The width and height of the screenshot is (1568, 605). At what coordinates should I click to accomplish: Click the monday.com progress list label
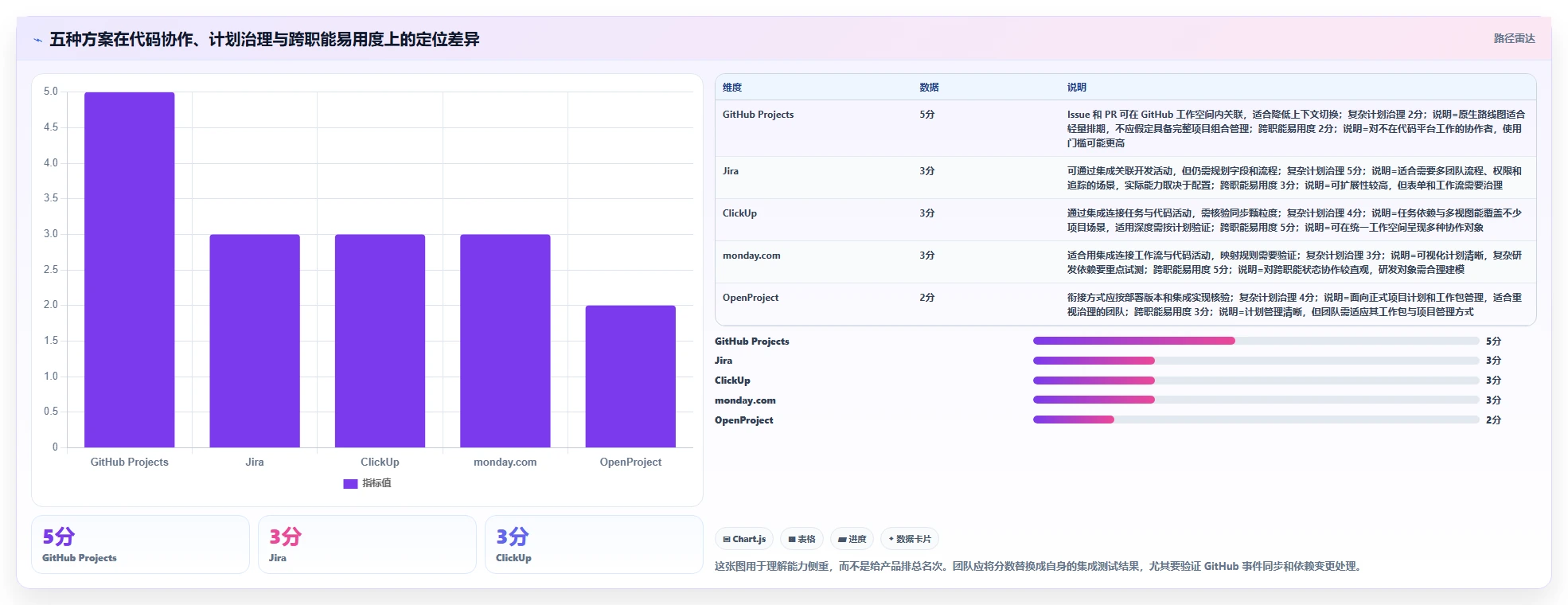click(745, 400)
